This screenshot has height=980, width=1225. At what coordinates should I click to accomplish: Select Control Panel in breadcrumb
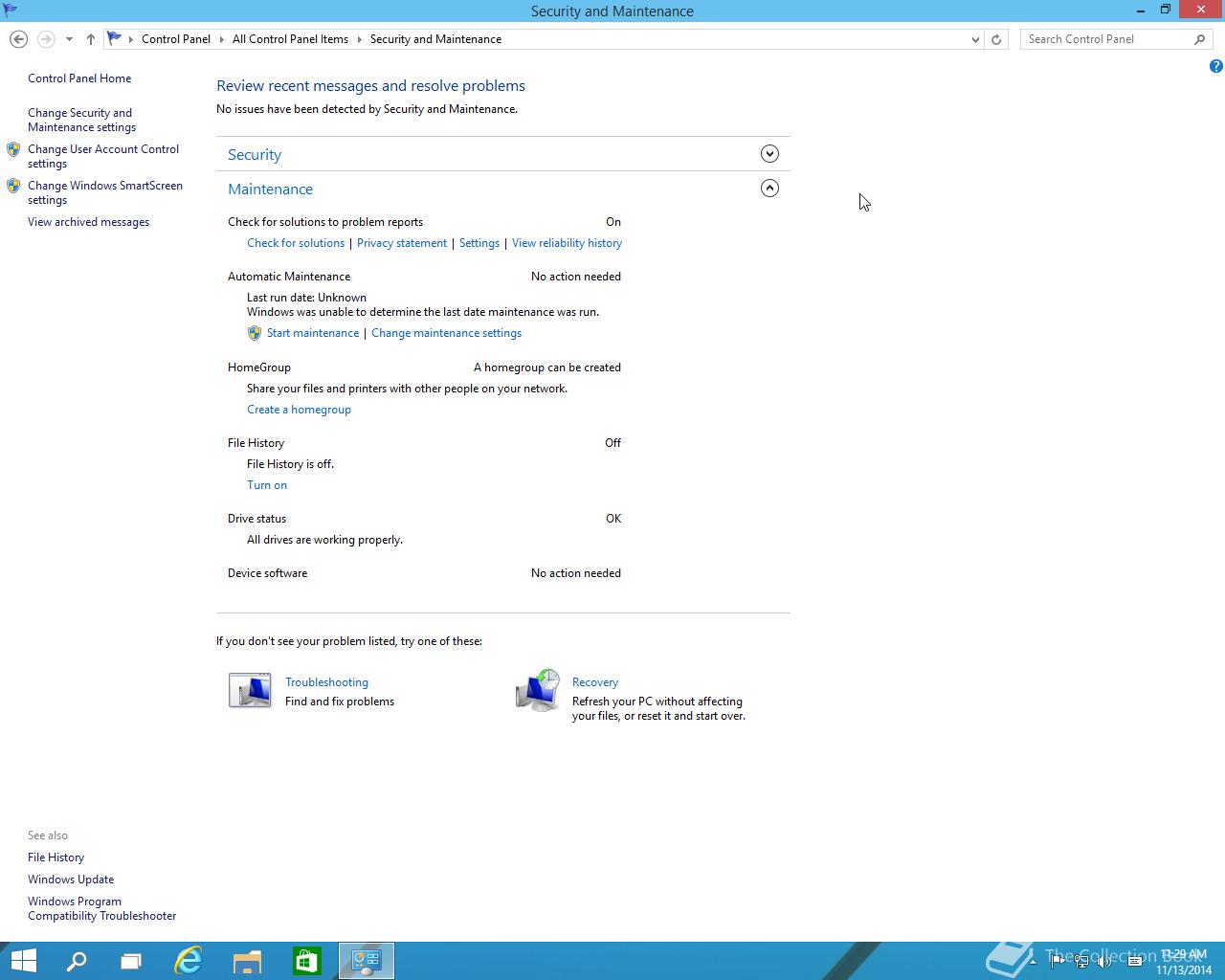tap(176, 39)
